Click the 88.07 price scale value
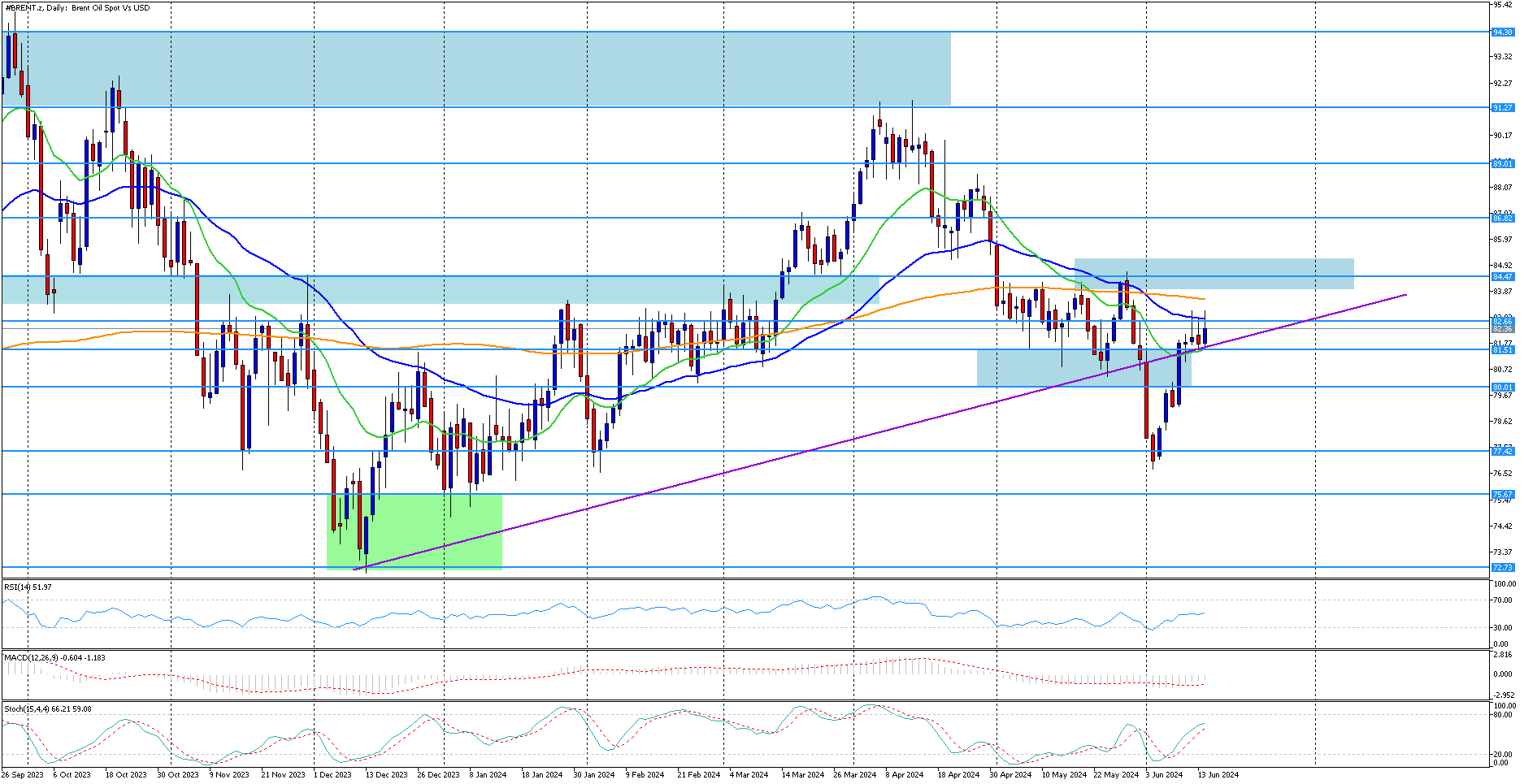The width and height of the screenshot is (1524, 784). tap(1503, 187)
